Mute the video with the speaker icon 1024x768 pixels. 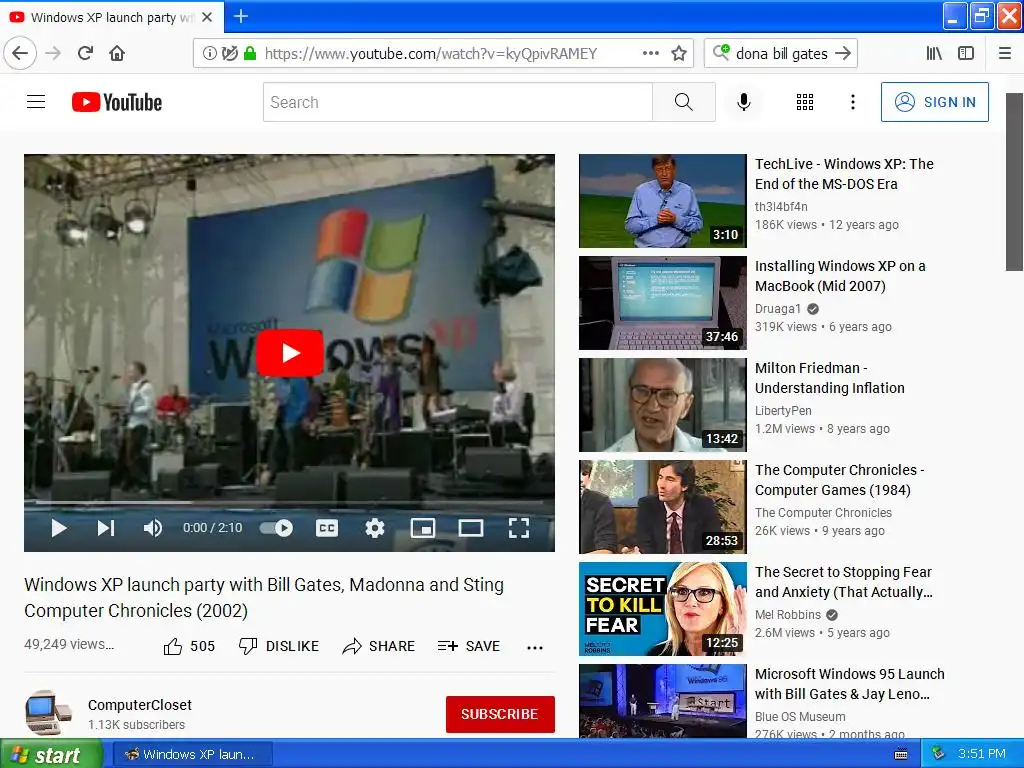152,528
